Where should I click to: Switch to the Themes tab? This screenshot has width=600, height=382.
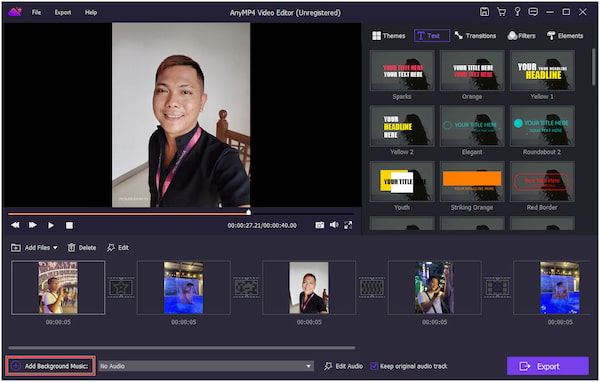click(388, 36)
